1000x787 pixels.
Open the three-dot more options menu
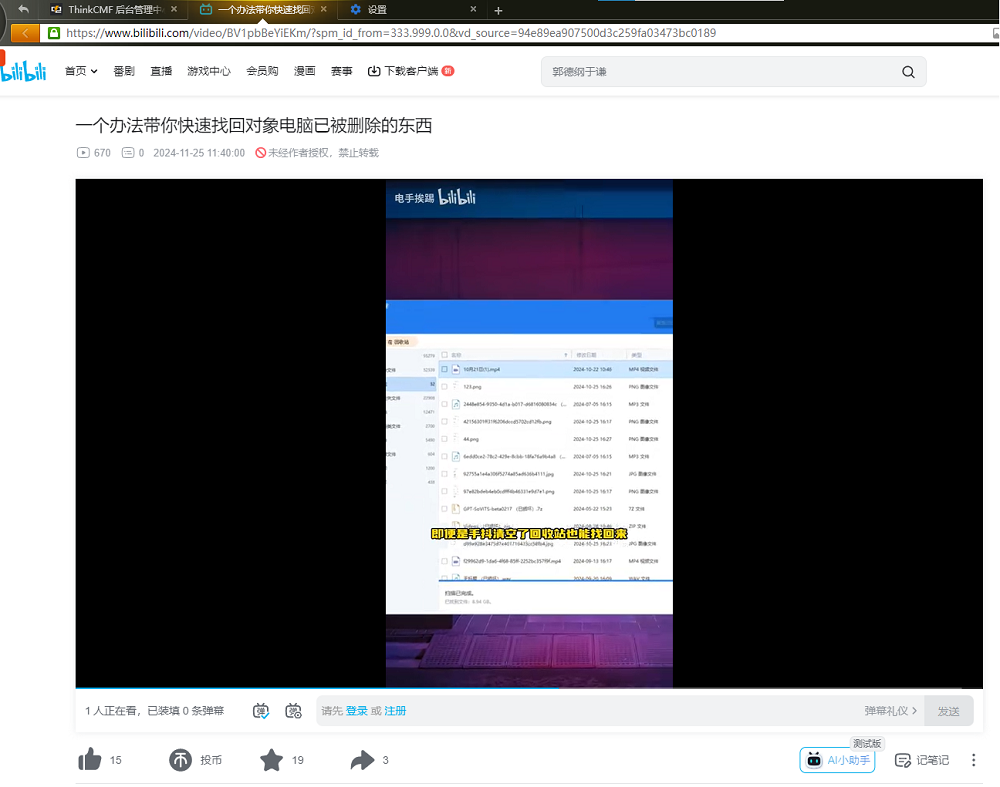pyautogui.click(x=973, y=760)
